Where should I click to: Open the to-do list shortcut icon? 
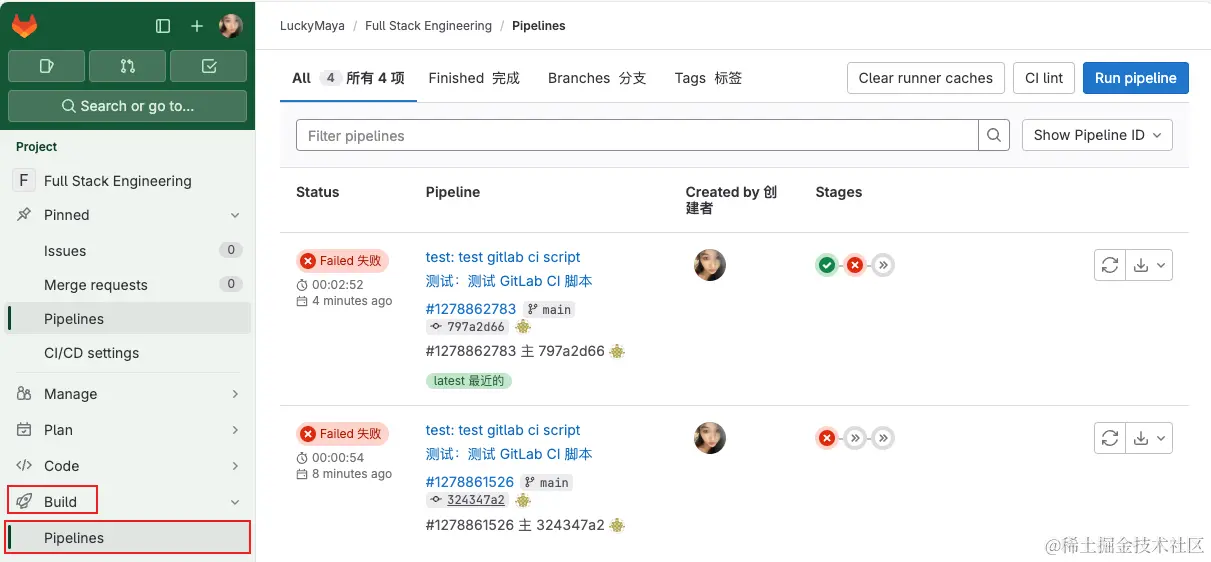[x=208, y=66]
